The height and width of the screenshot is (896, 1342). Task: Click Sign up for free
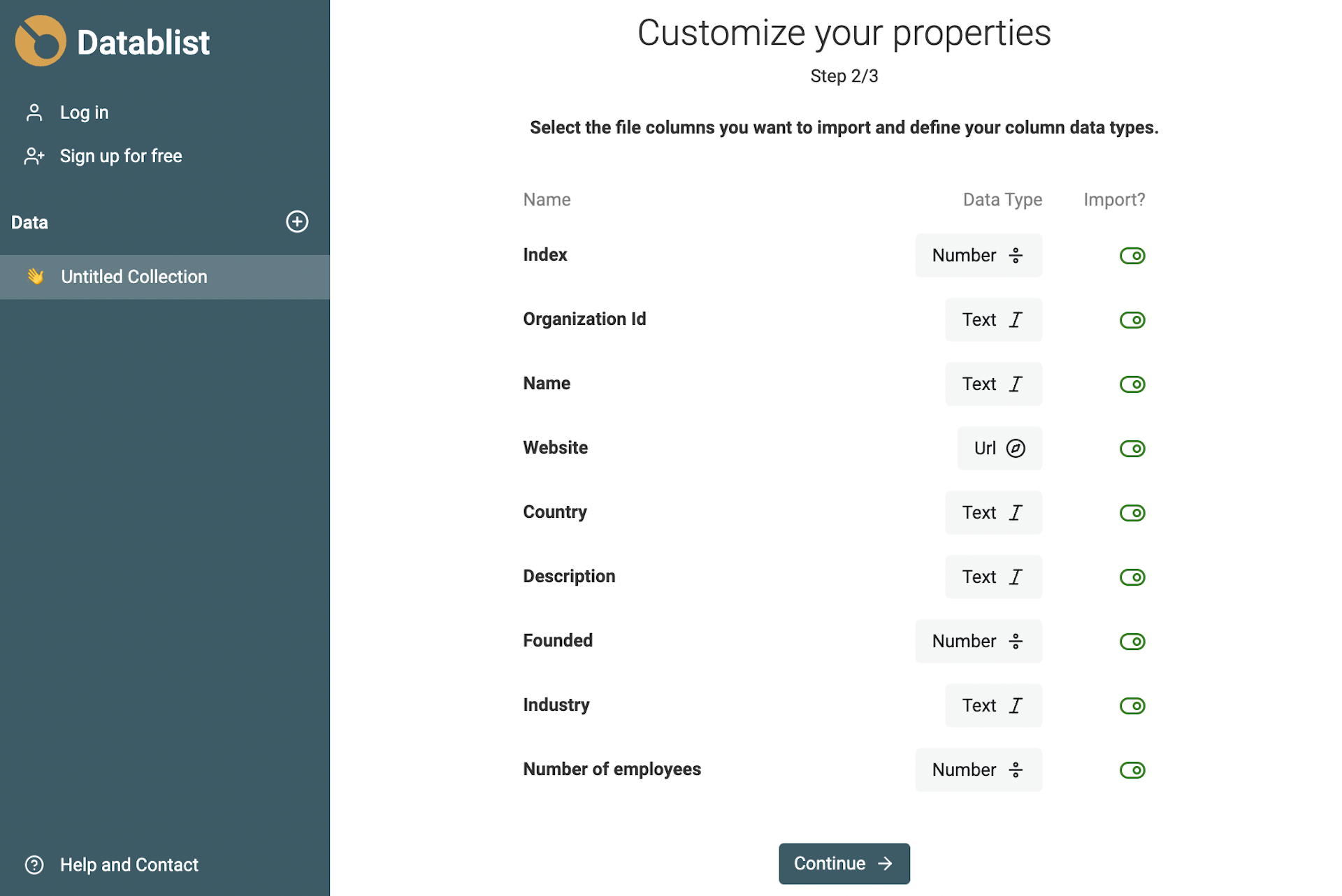coord(120,156)
